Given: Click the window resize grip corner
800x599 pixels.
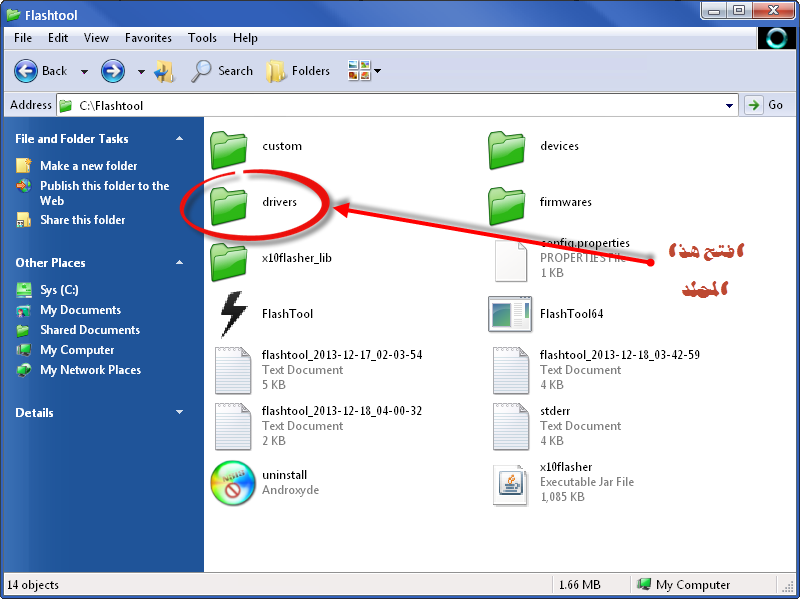Looking at the screenshot, I should (x=787, y=586).
